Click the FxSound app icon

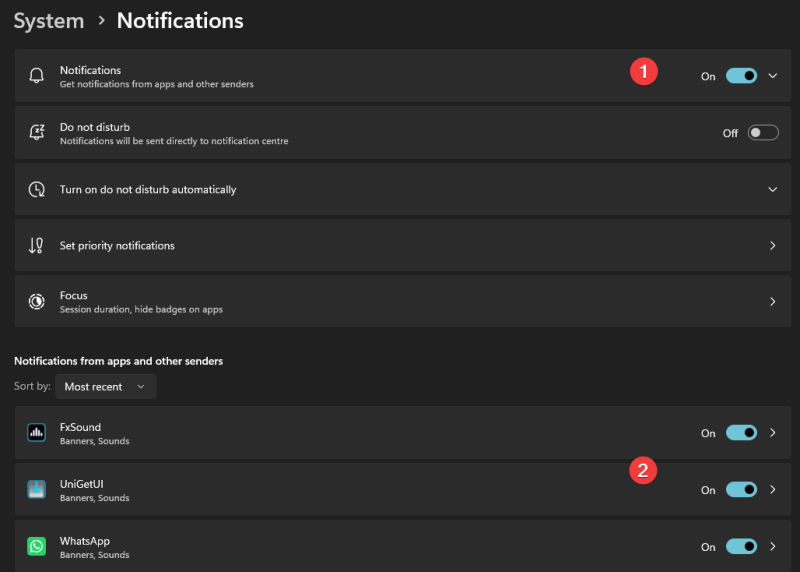37,433
